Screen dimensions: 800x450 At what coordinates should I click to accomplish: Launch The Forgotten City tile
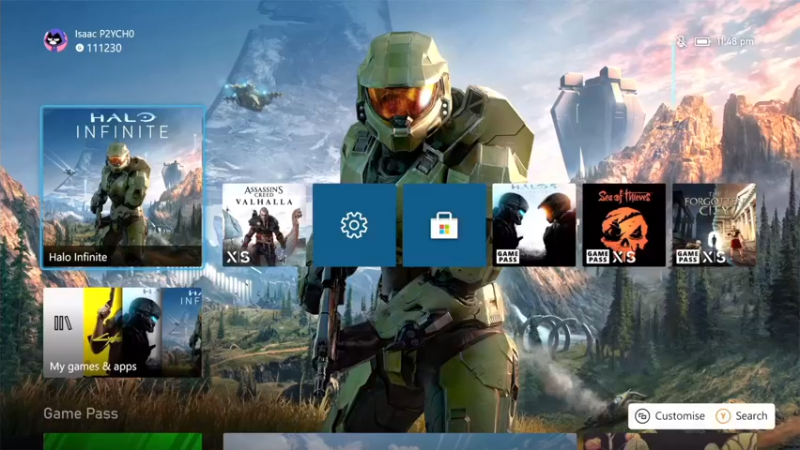(x=714, y=225)
